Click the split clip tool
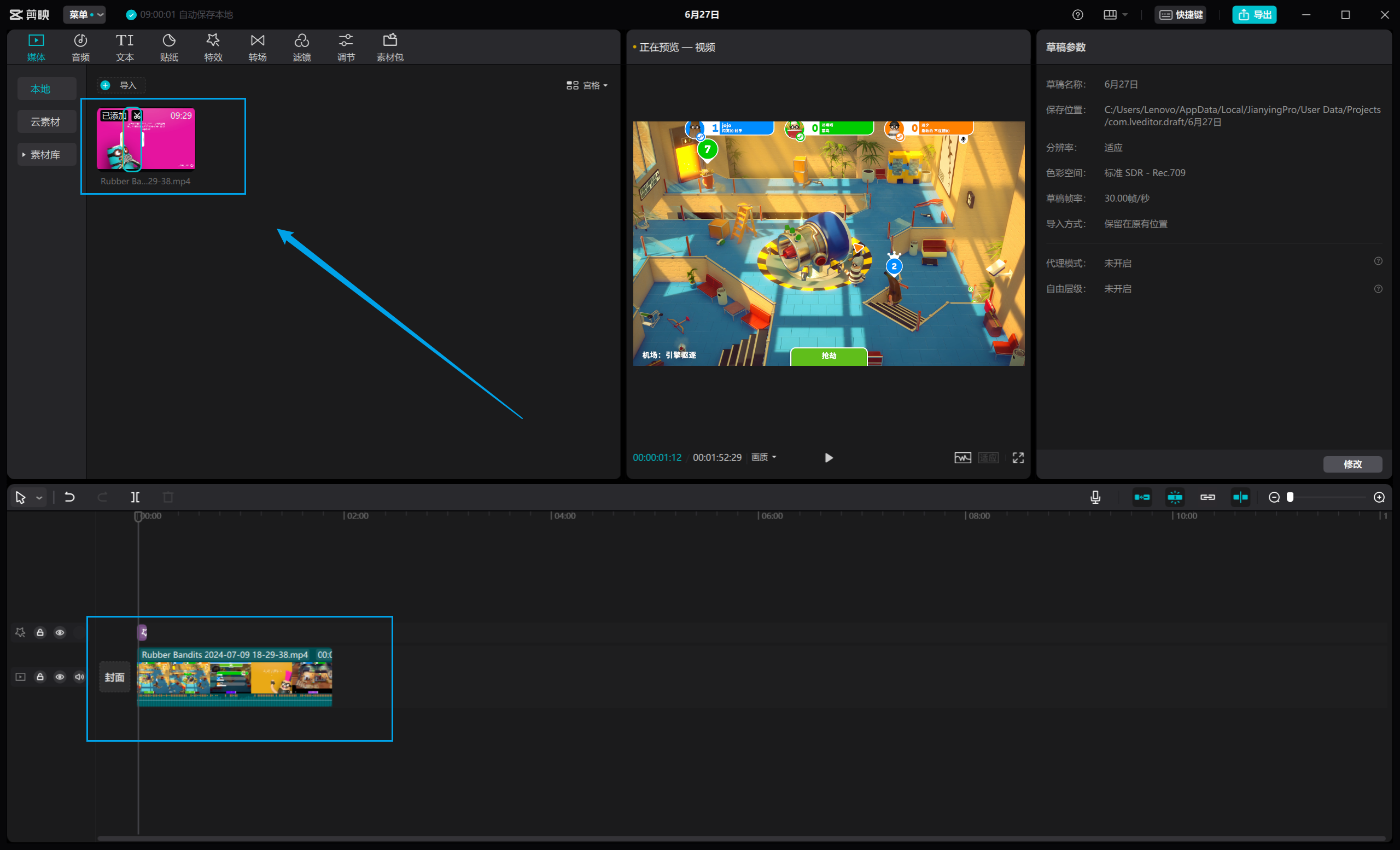 [135, 497]
